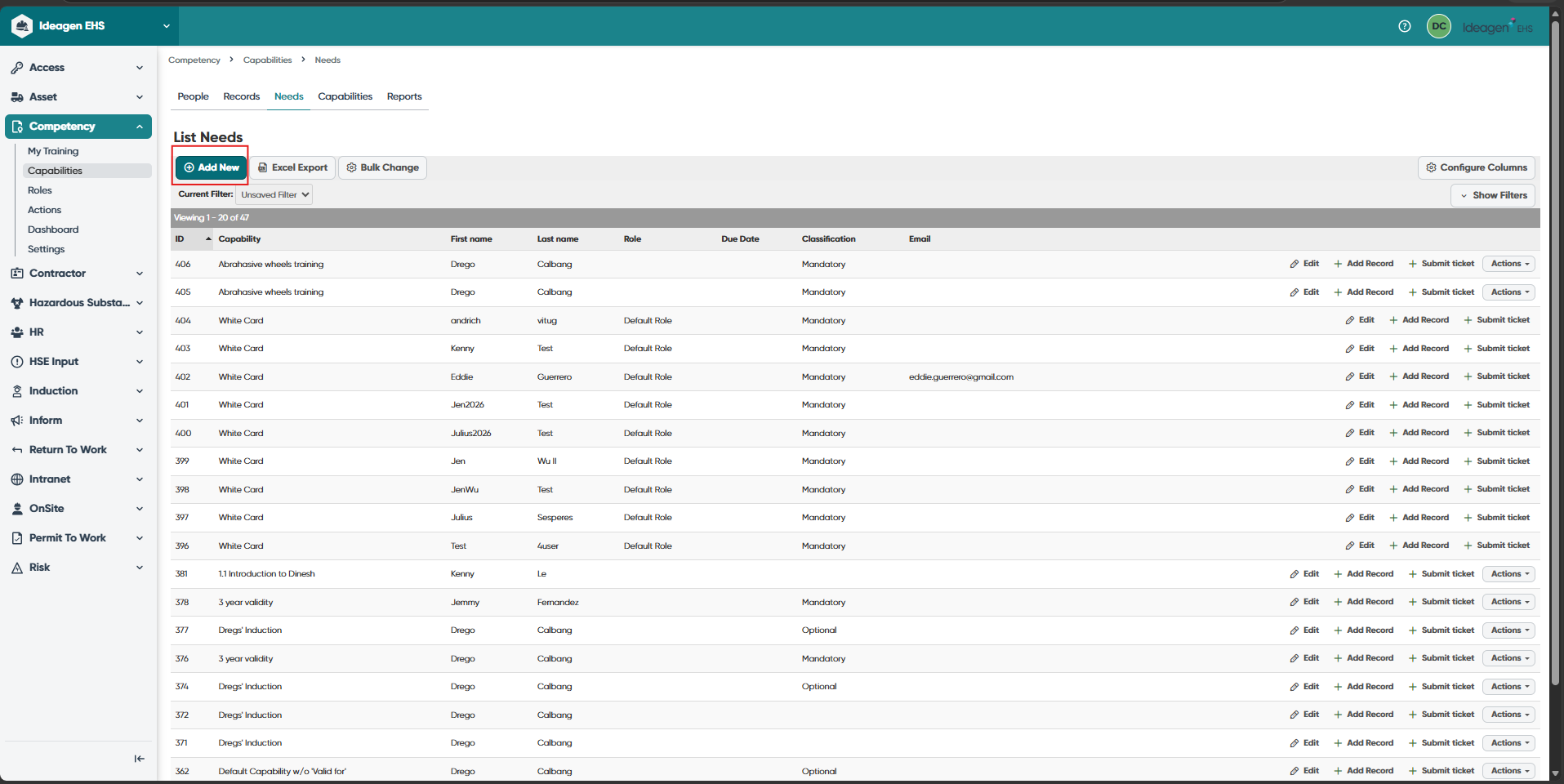
Task: Open the help question mark icon
Action: 1404,26
